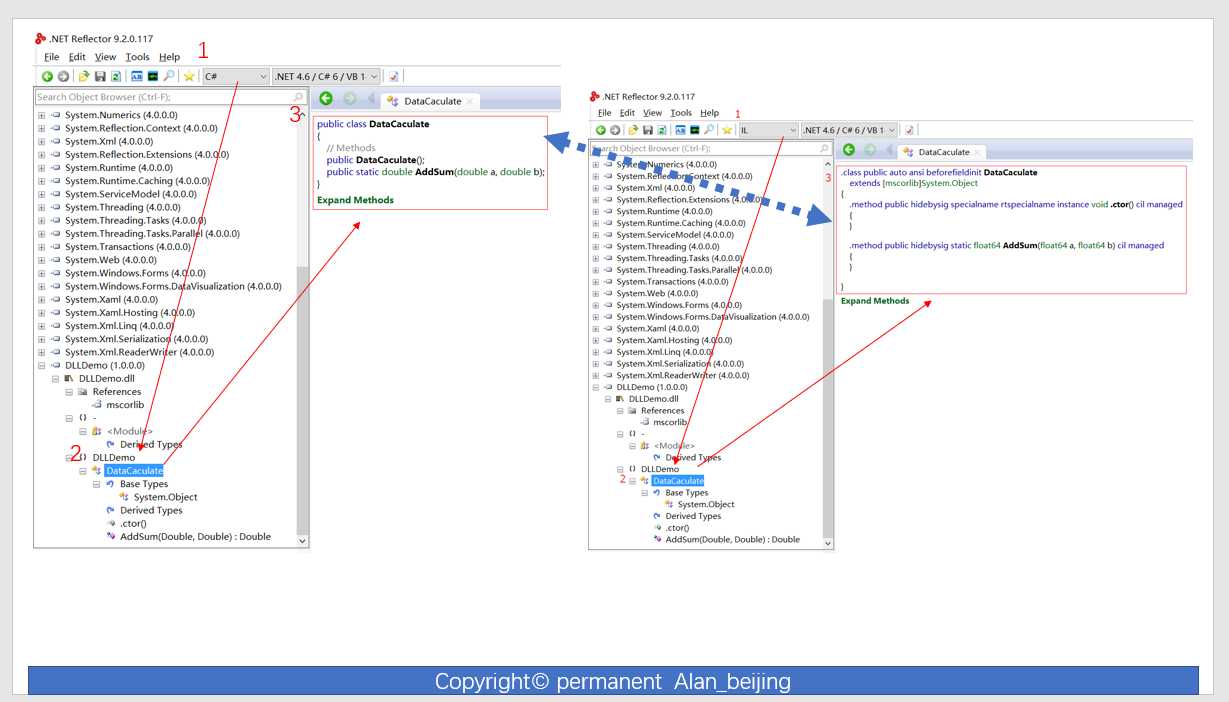The height and width of the screenshot is (702, 1229).
Task: Open View menu in C# window
Action: (x=105, y=57)
